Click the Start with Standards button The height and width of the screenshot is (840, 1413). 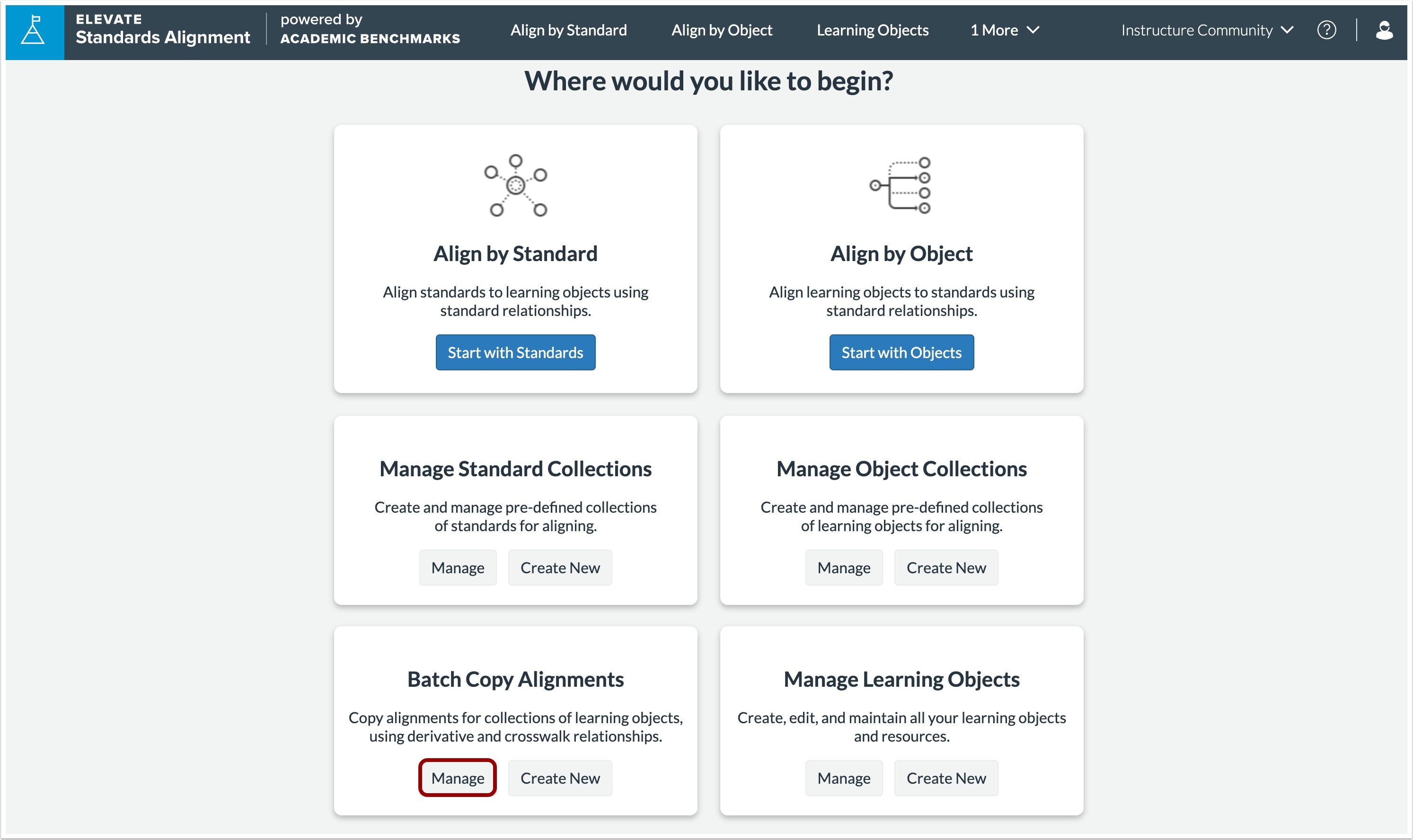click(x=515, y=352)
